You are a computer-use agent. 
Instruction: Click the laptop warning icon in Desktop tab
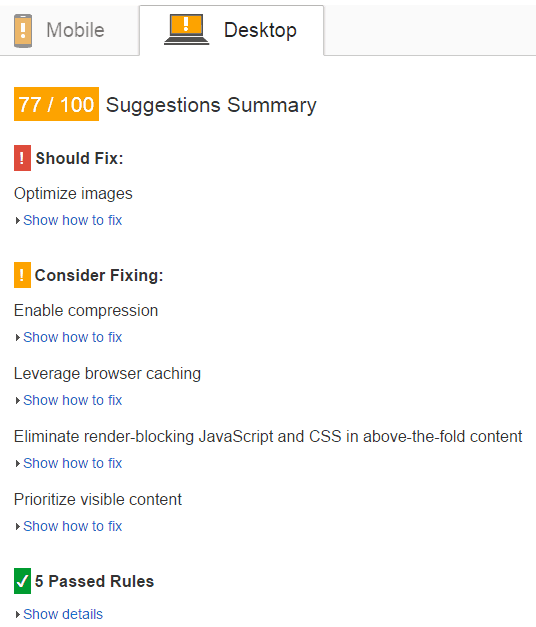pyautogui.click(x=186, y=29)
